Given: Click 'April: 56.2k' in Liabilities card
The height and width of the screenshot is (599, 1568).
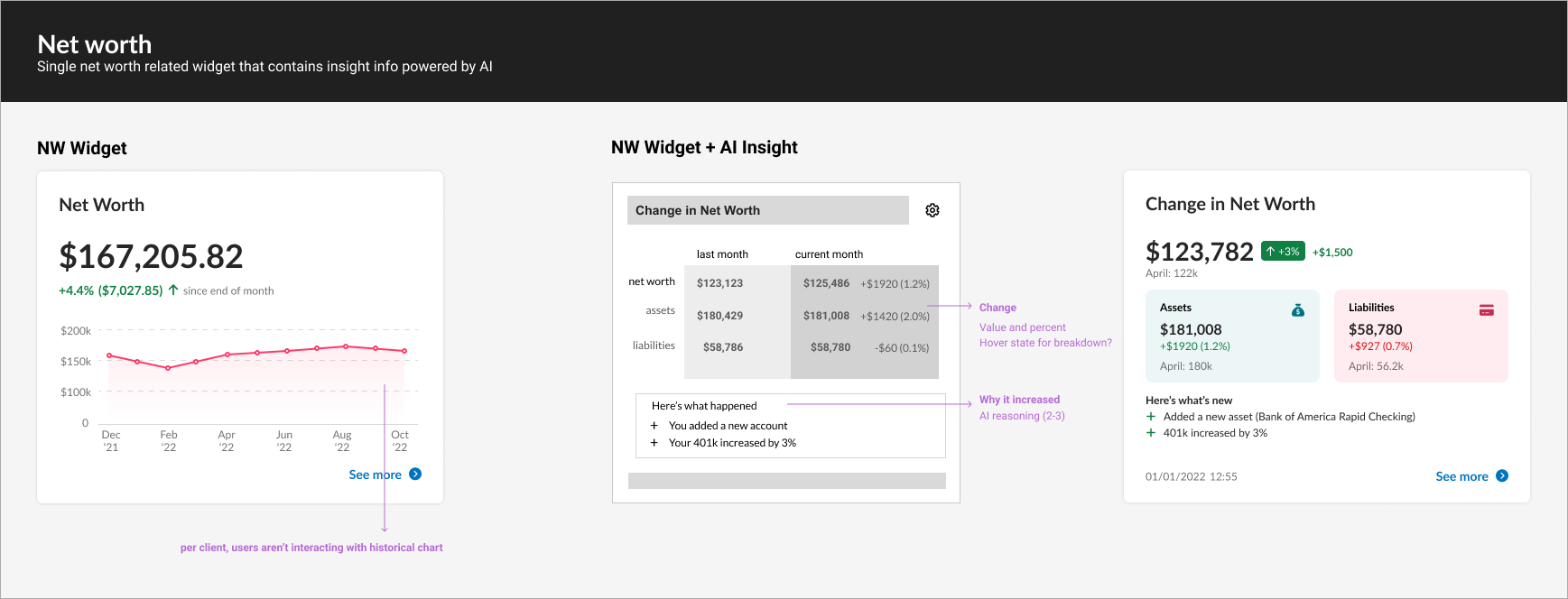Looking at the screenshot, I should 1376,366.
